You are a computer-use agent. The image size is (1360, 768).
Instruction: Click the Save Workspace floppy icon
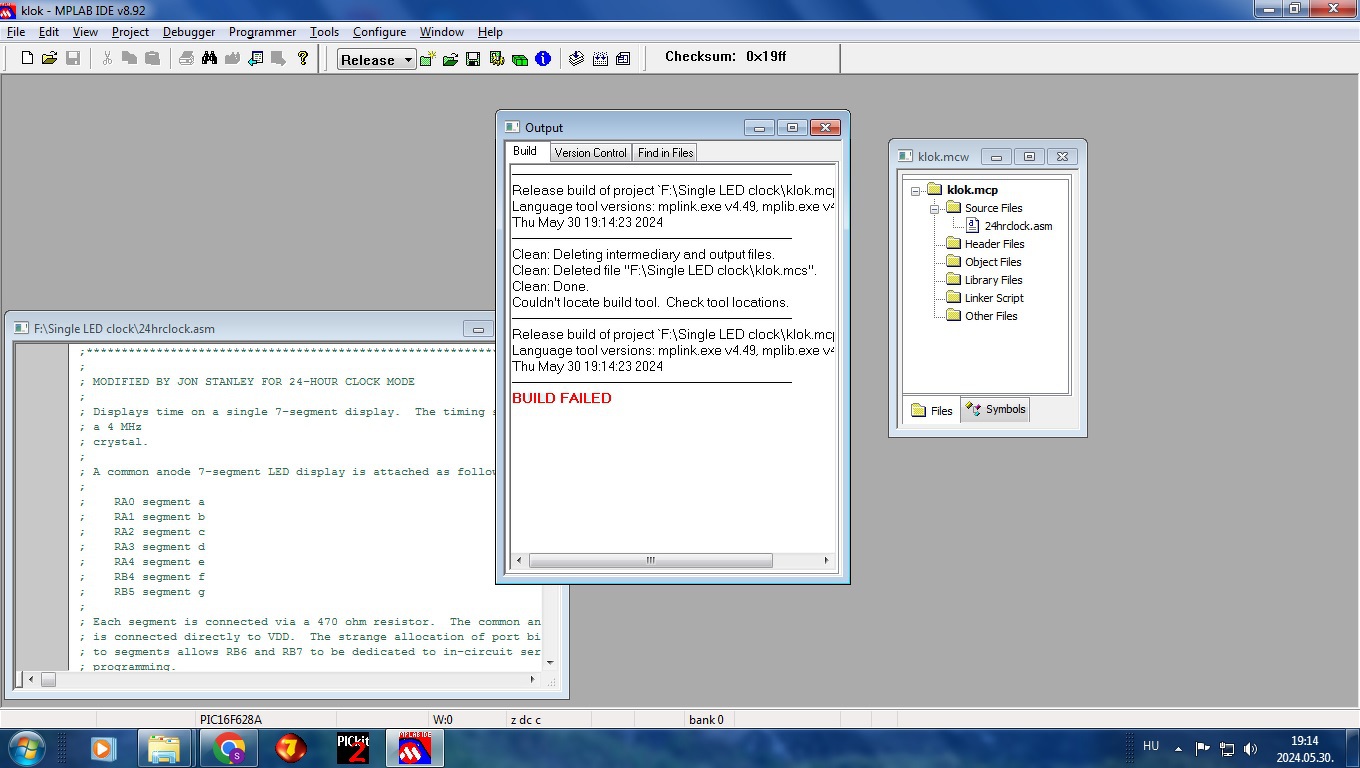coord(473,60)
